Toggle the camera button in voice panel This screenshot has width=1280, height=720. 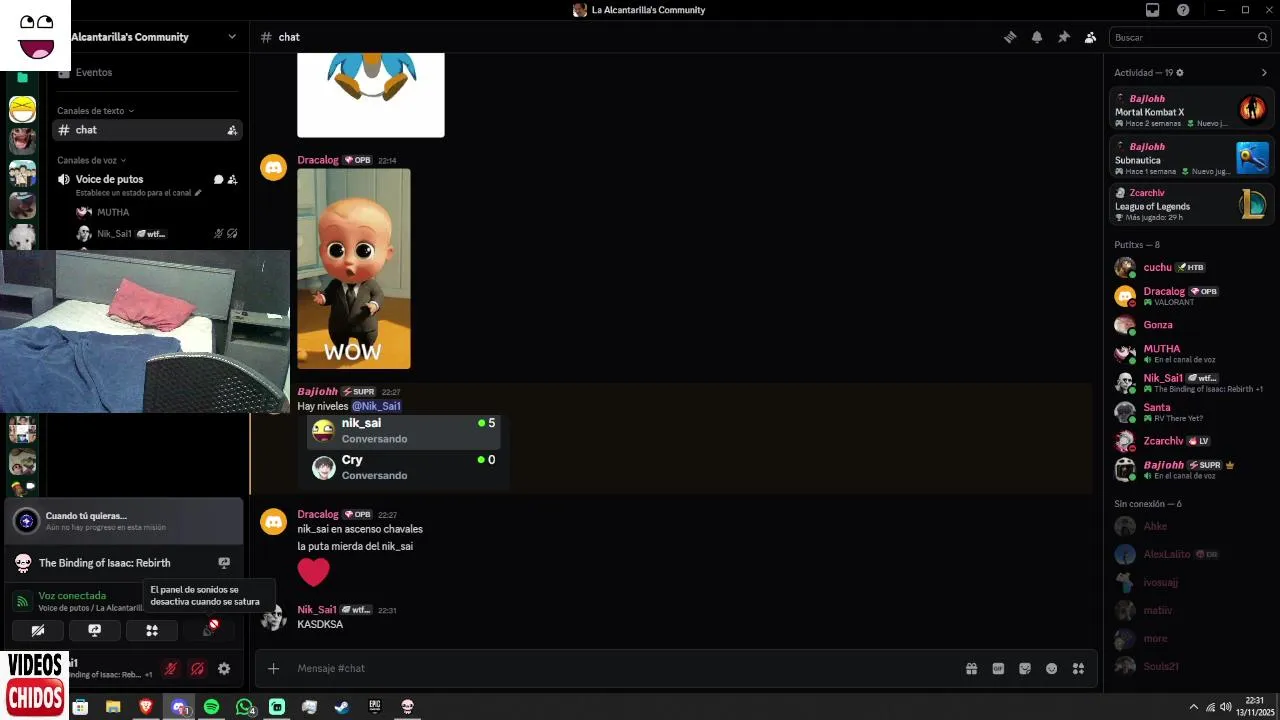(x=38, y=630)
